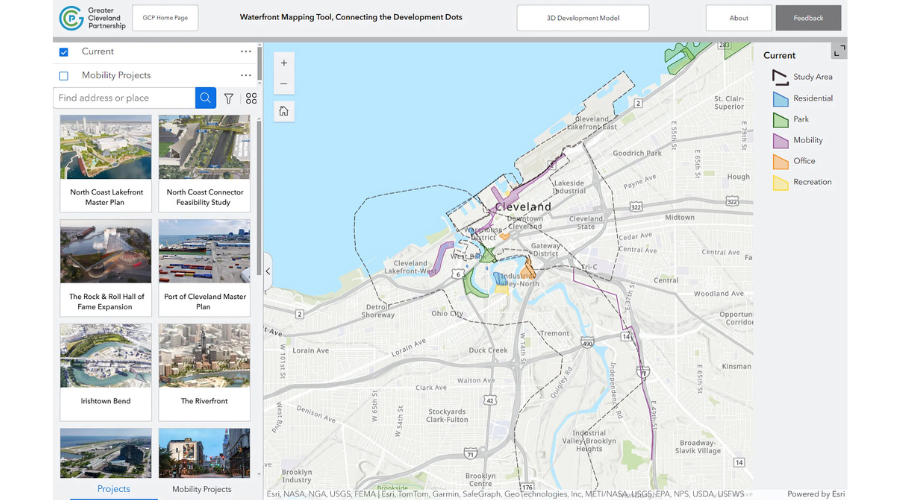Open The Riverfront project card
This screenshot has width=900, height=500.
204,372
